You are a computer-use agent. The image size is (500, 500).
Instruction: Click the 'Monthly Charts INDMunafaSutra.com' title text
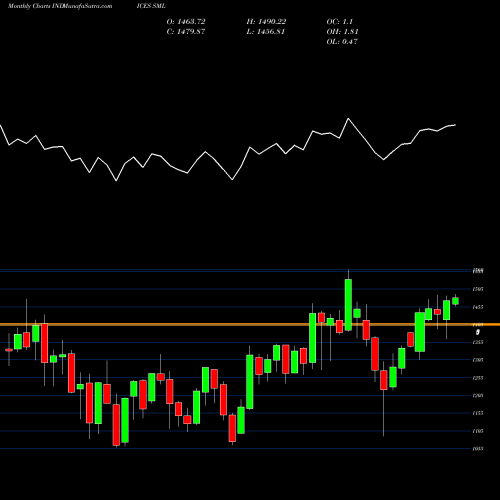coord(60,6)
